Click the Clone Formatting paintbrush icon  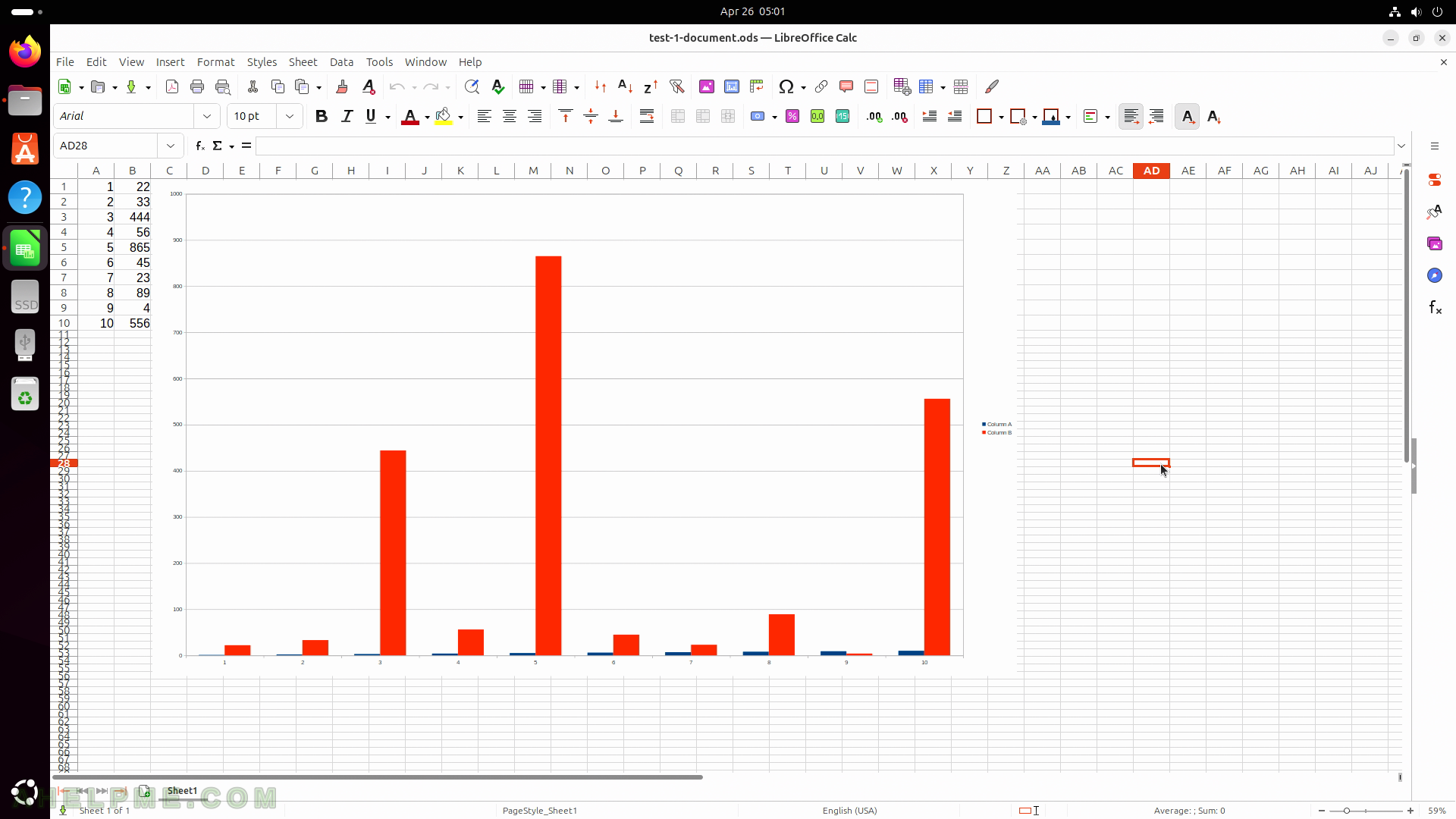pos(342,86)
